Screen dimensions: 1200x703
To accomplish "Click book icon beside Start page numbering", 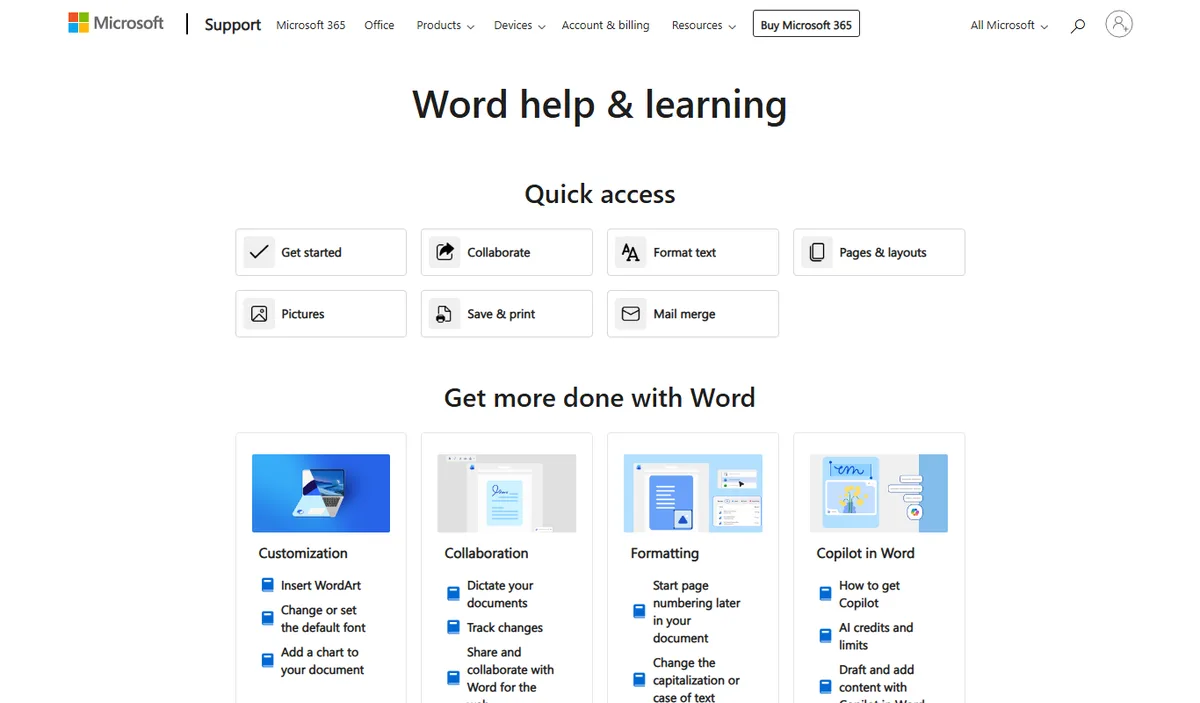I will (x=639, y=611).
